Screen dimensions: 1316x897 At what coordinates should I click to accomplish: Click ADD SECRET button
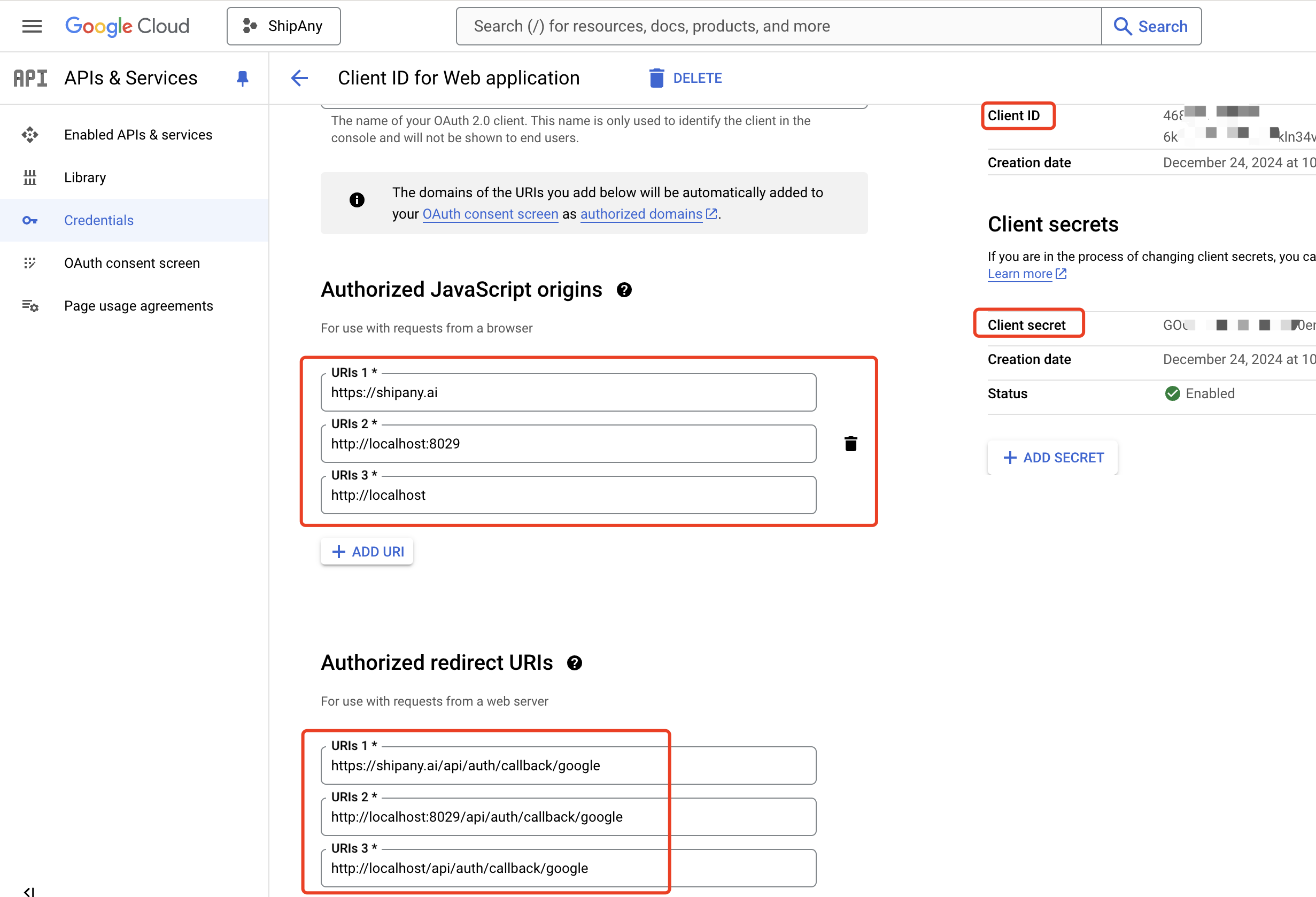pos(1052,458)
